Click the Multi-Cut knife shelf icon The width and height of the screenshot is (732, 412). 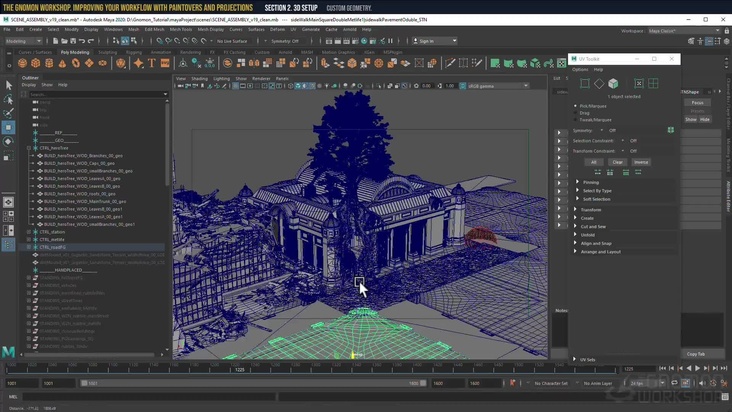tap(450, 63)
